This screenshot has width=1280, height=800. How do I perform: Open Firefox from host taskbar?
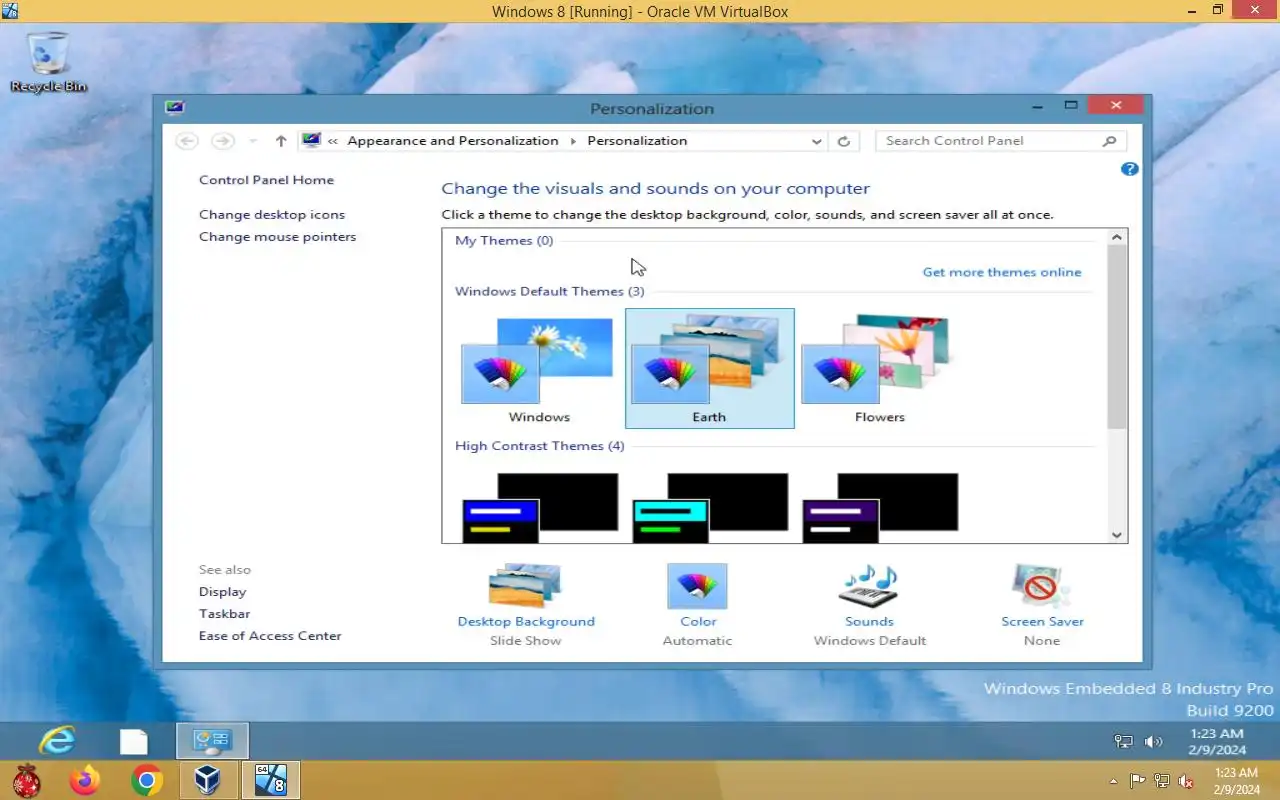coord(85,780)
